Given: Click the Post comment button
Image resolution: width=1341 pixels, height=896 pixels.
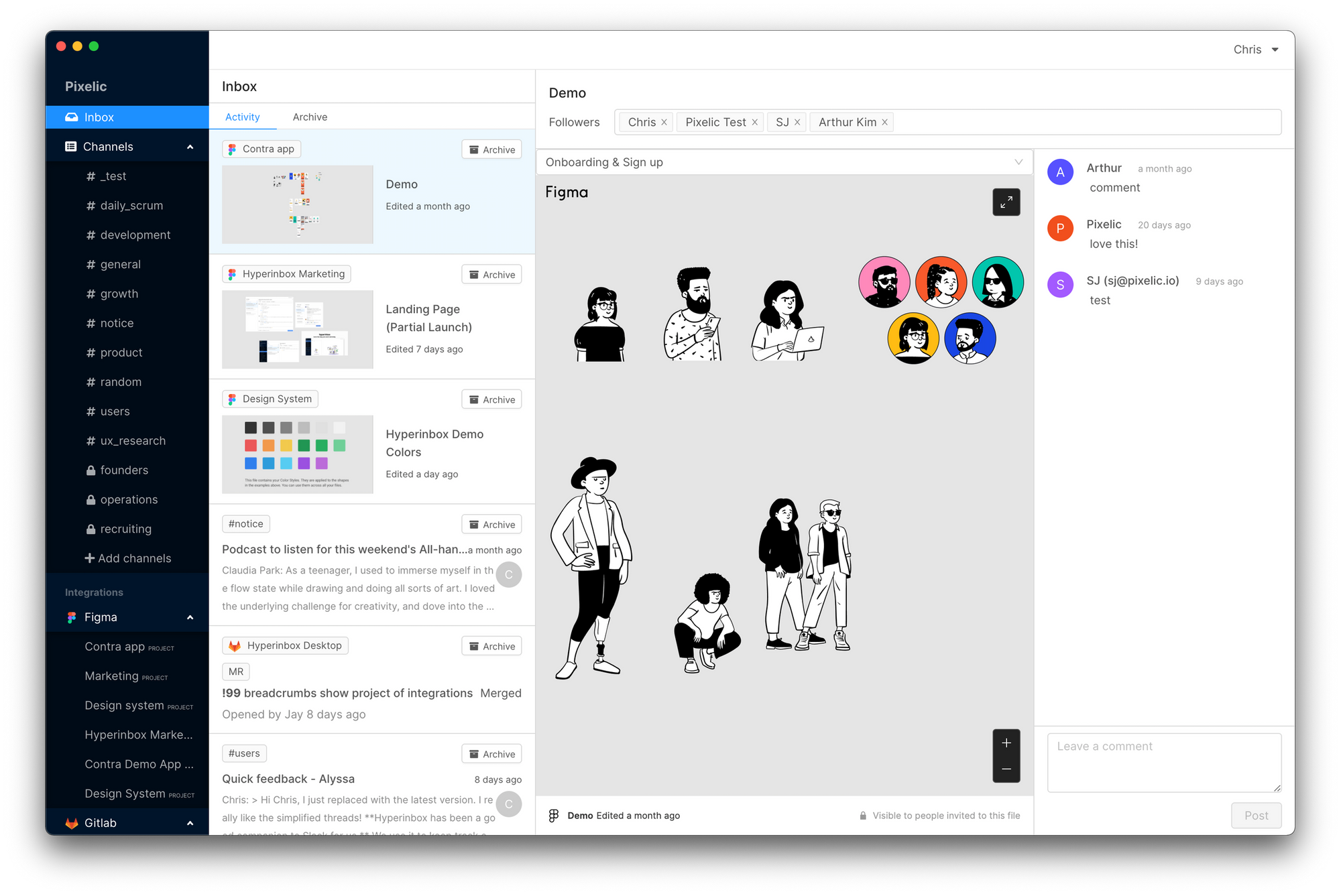Looking at the screenshot, I should [x=1256, y=816].
